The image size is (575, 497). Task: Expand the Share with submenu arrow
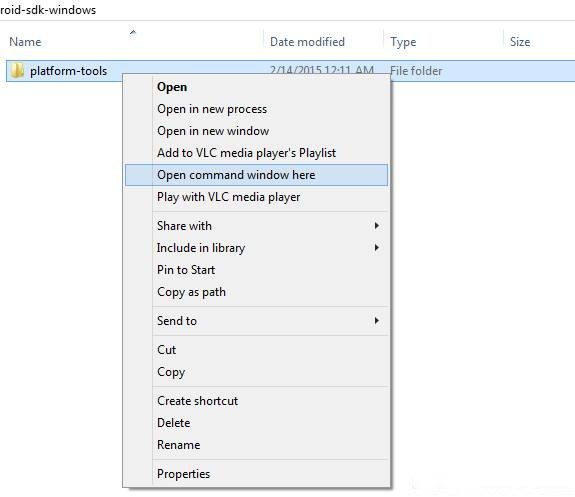click(x=377, y=226)
